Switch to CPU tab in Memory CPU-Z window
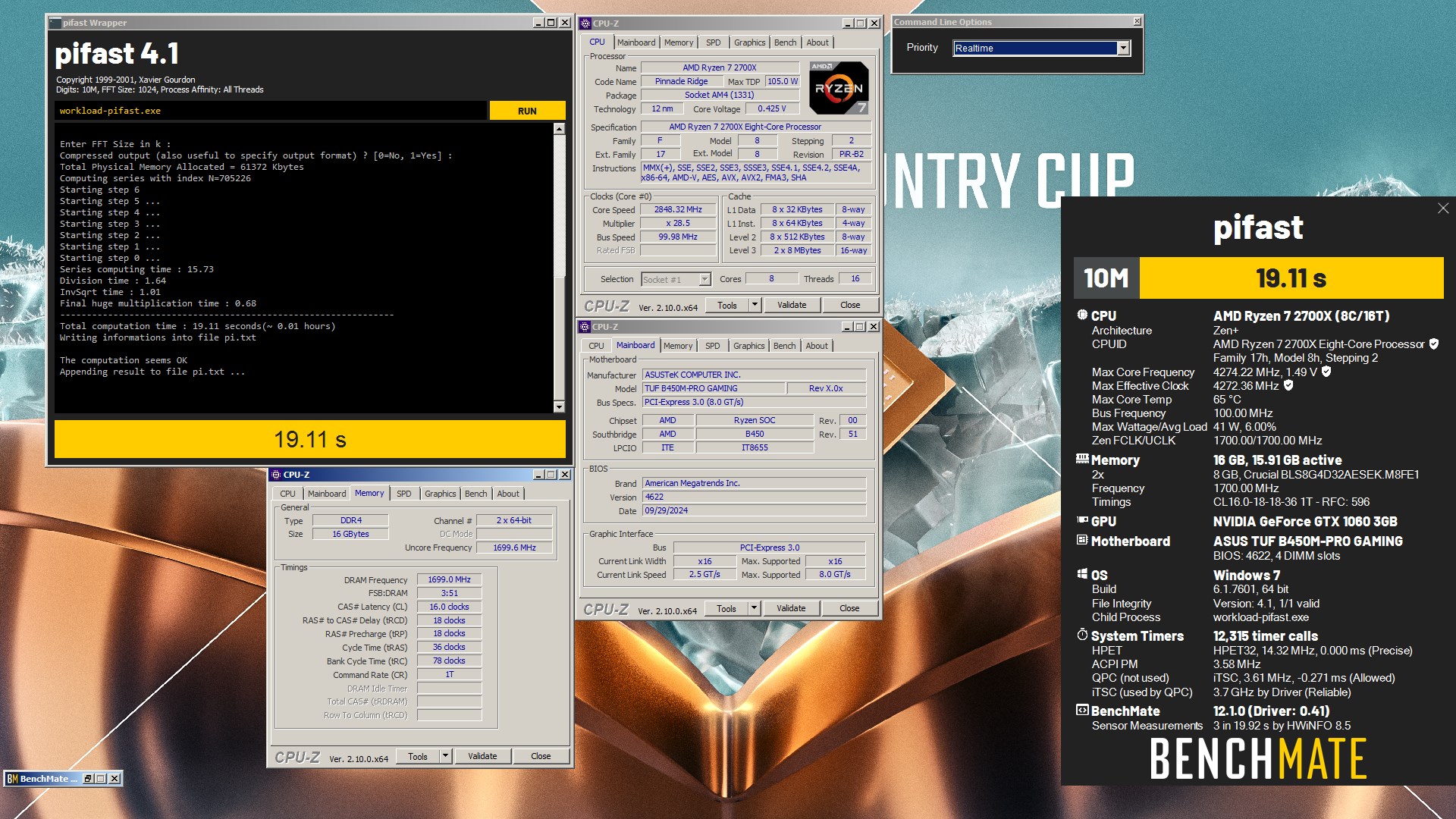Viewport: 1456px width, 819px height. coord(287,494)
